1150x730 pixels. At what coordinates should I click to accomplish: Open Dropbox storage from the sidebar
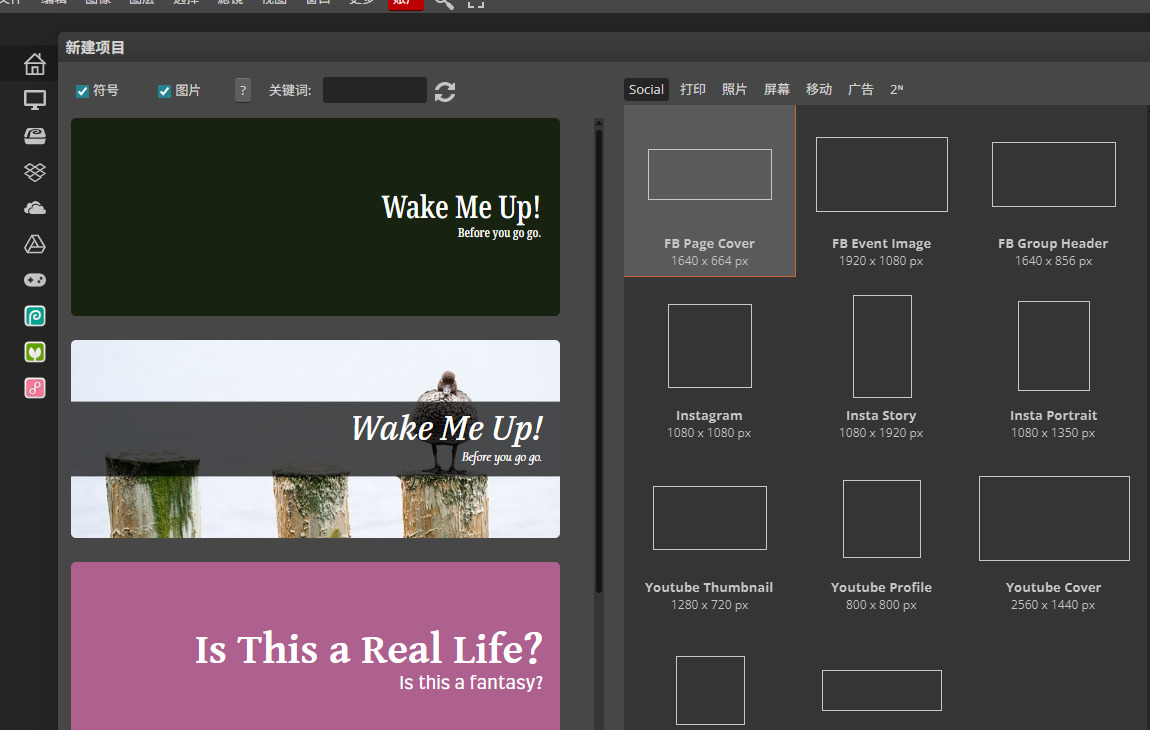click(35, 172)
